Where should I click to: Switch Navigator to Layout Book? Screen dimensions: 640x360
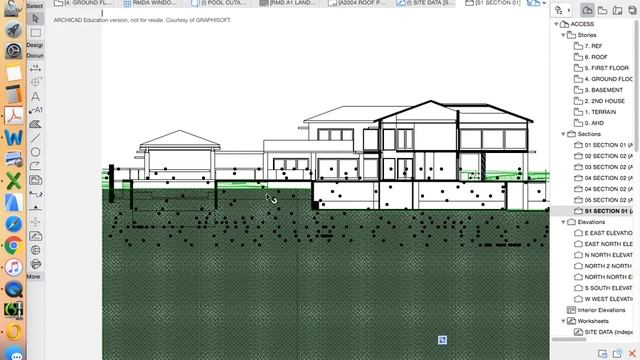tap(618, 10)
